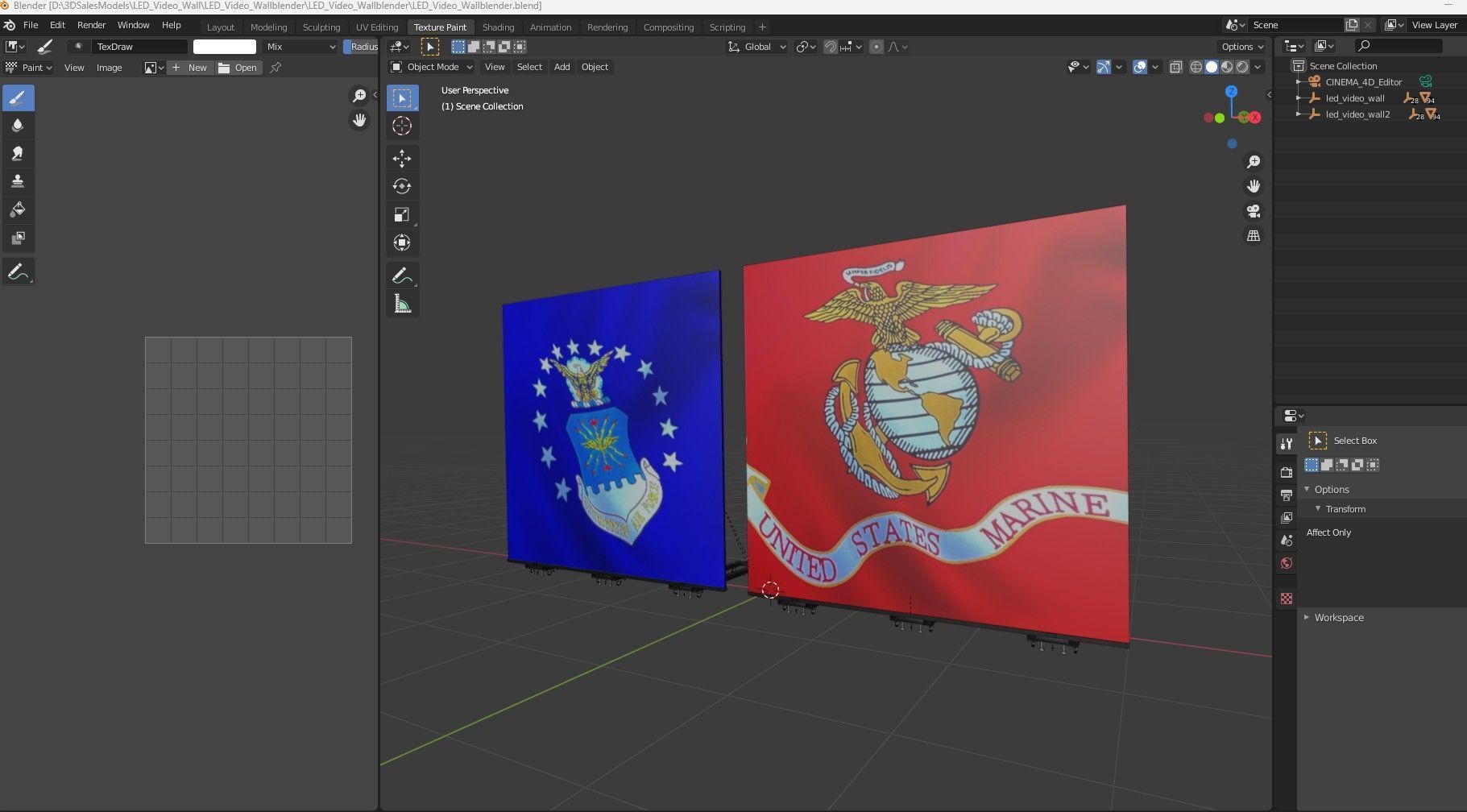
Task: Select the Clone stamp tool
Action: click(x=18, y=182)
